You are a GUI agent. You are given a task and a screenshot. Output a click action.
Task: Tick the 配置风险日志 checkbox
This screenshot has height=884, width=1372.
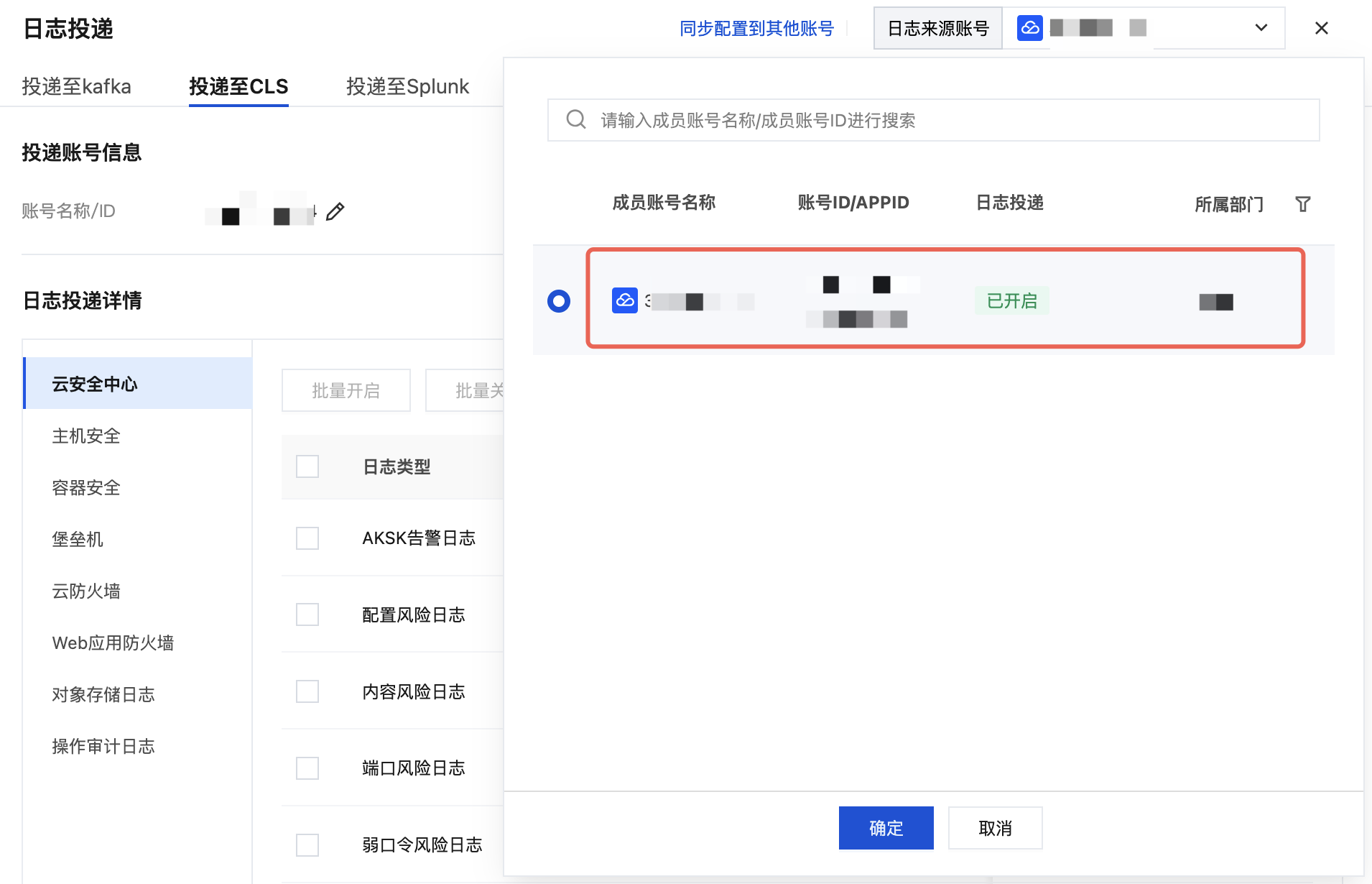tap(307, 615)
